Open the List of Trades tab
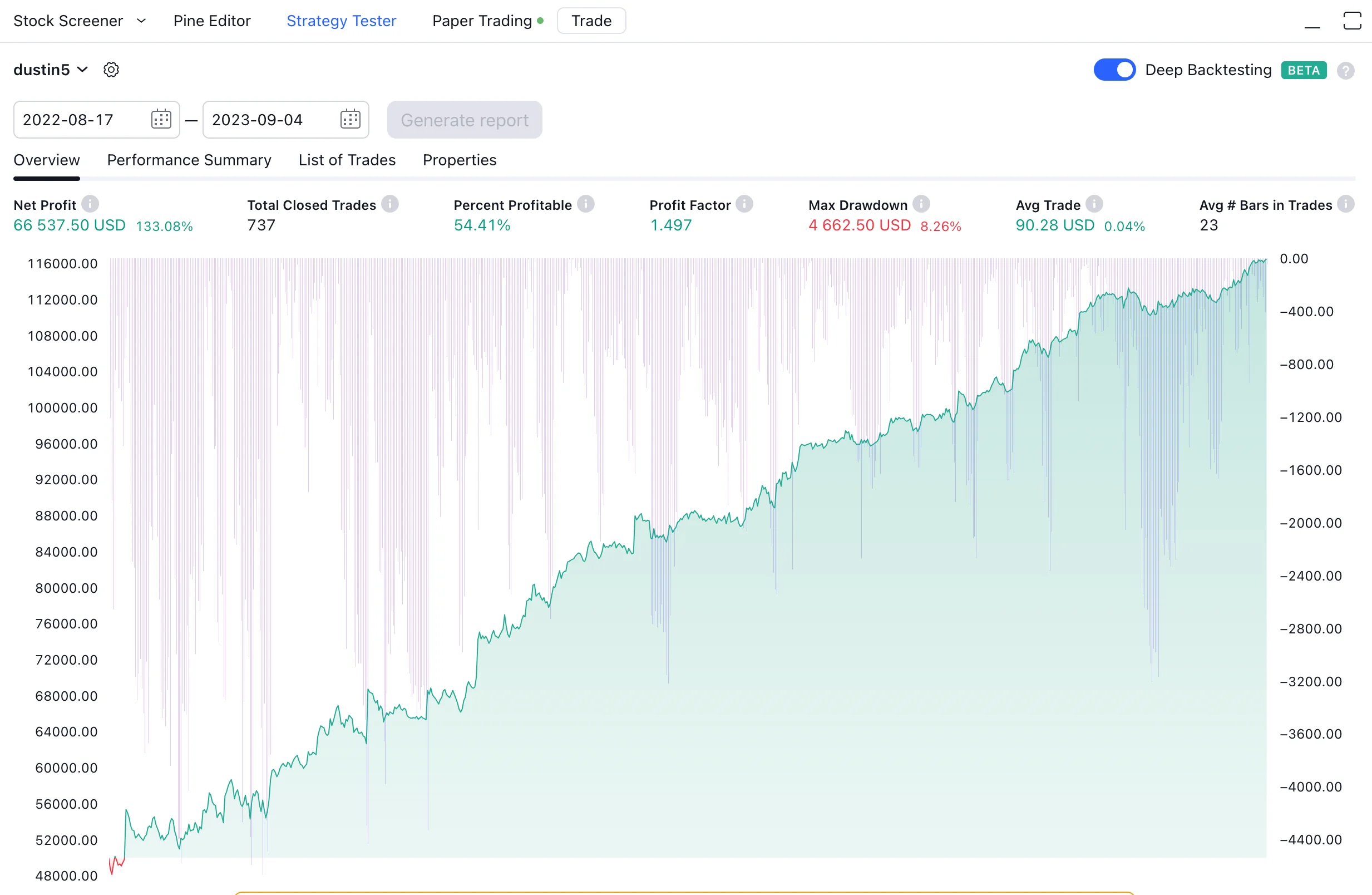 [347, 160]
